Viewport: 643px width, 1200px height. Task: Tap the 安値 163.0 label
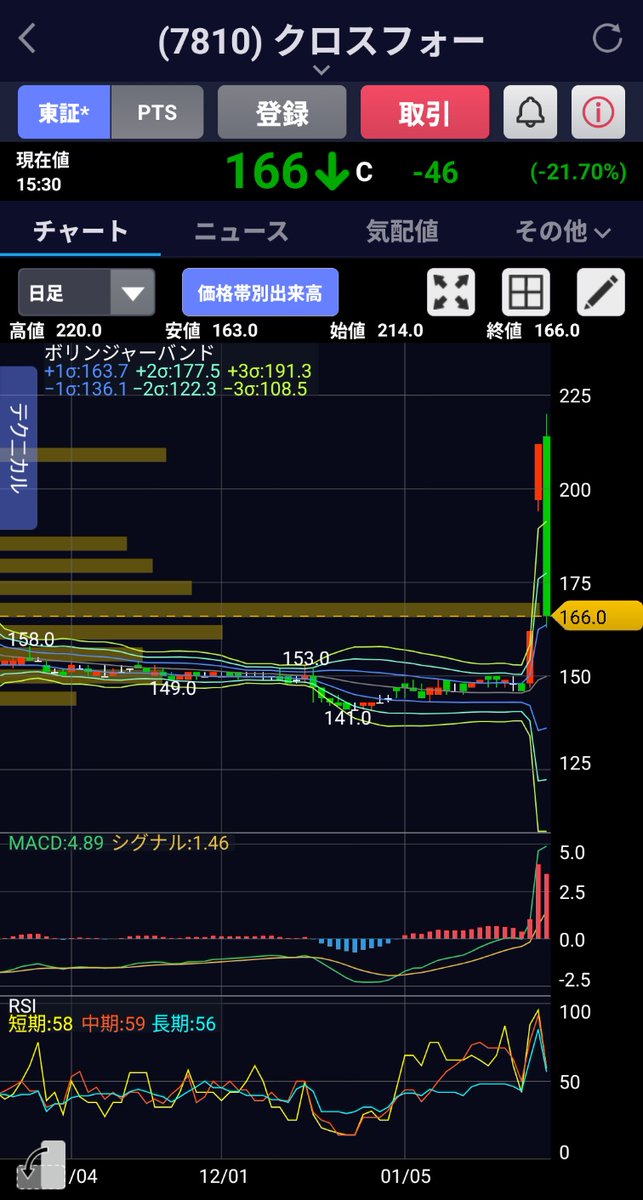(x=210, y=331)
